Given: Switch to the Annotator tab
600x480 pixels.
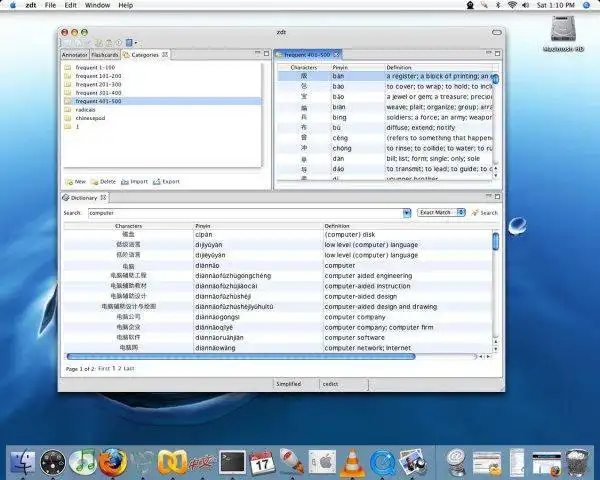Looking at the screenshot, I should coord(74,55).
